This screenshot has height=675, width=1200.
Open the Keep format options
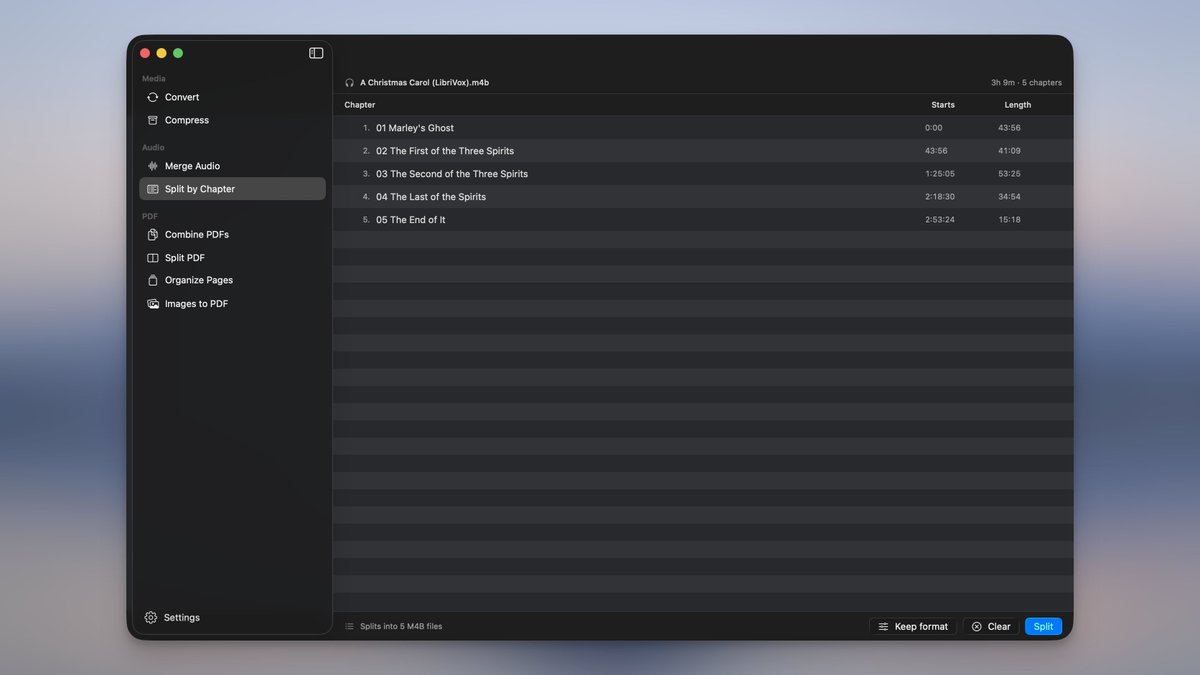click(x=912, y=627)
